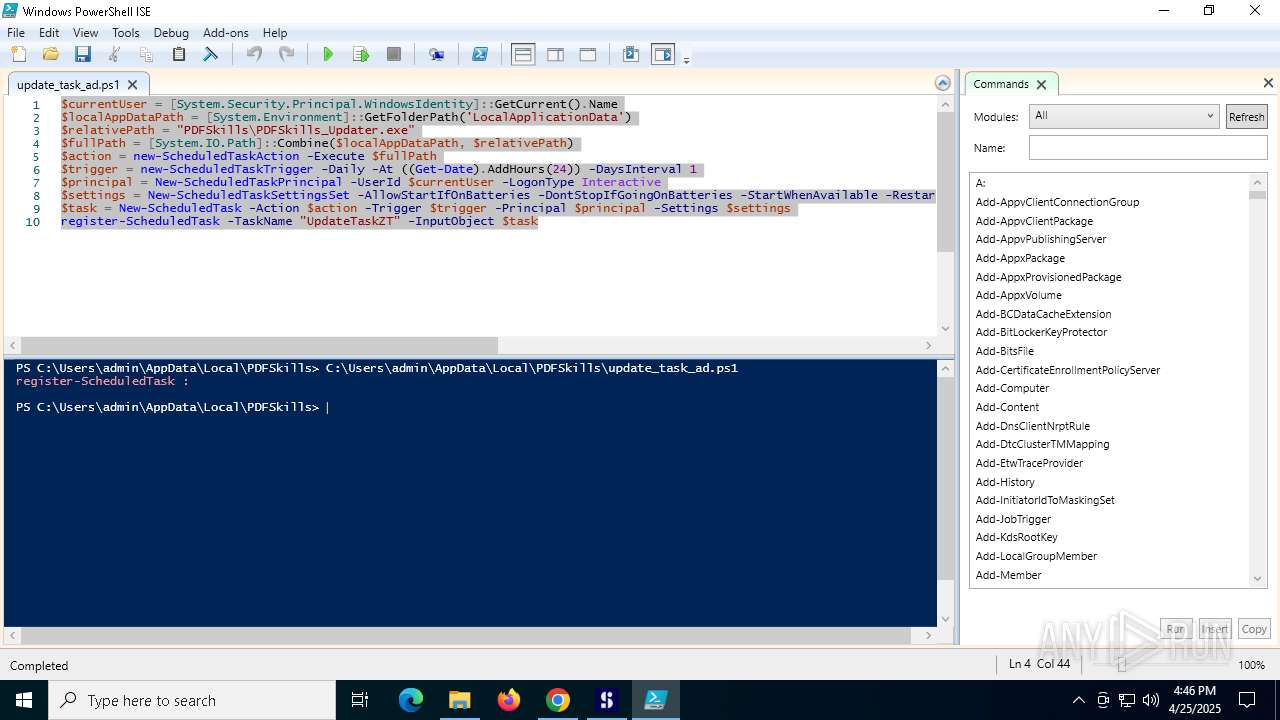Click the Copy button in Commands pane
Screen dimensions: 1280x720
click(1254, 629)
